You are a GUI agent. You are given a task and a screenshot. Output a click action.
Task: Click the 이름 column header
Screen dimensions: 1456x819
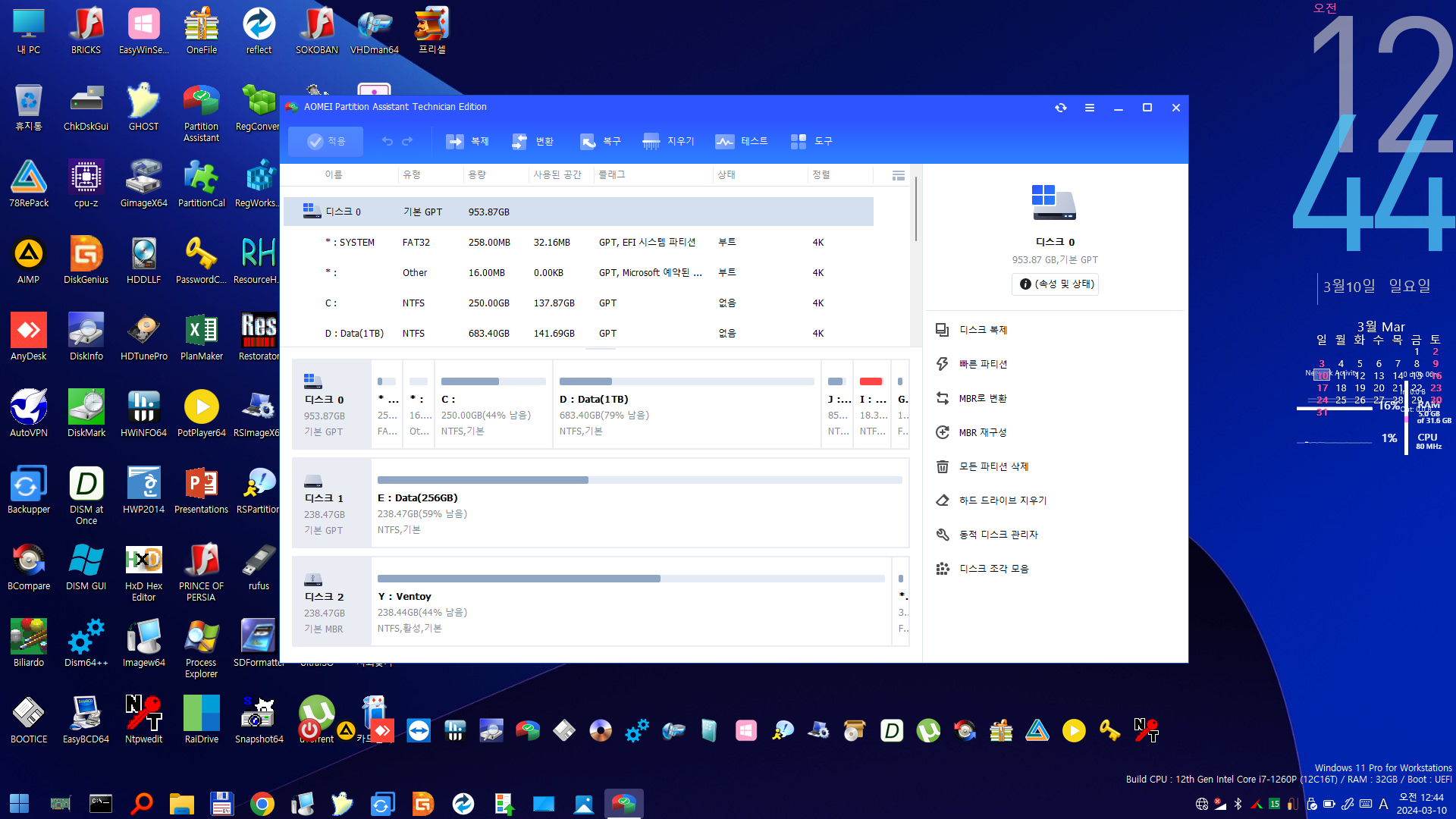(x=334, y=174)
